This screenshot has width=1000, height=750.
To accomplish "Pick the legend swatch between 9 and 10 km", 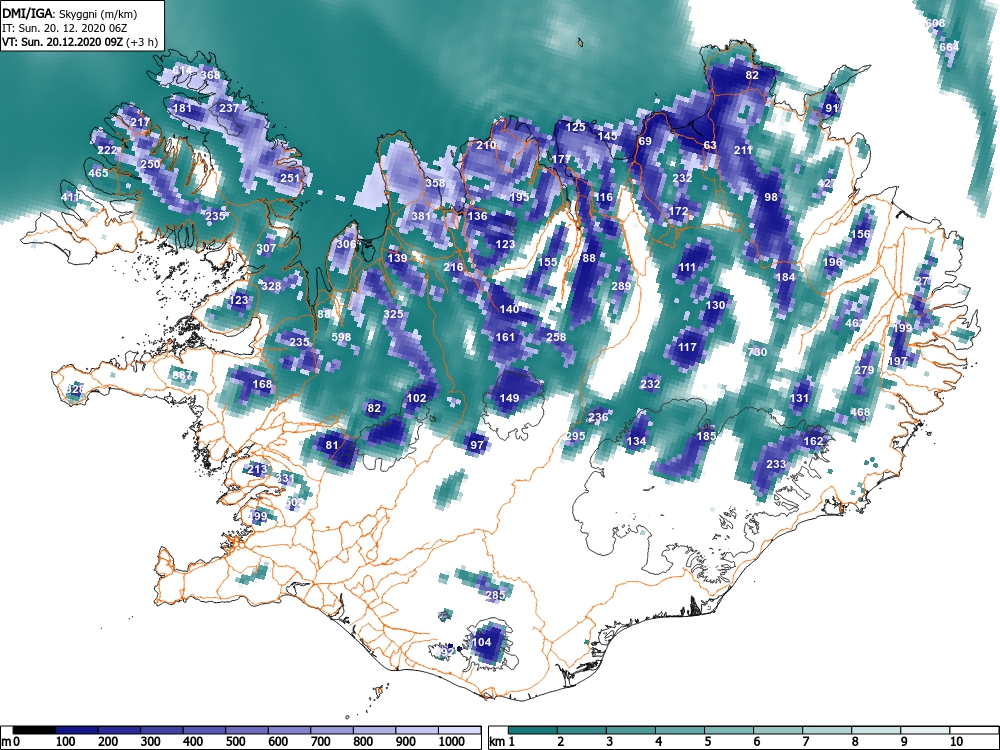I will (x=925, y=731).
